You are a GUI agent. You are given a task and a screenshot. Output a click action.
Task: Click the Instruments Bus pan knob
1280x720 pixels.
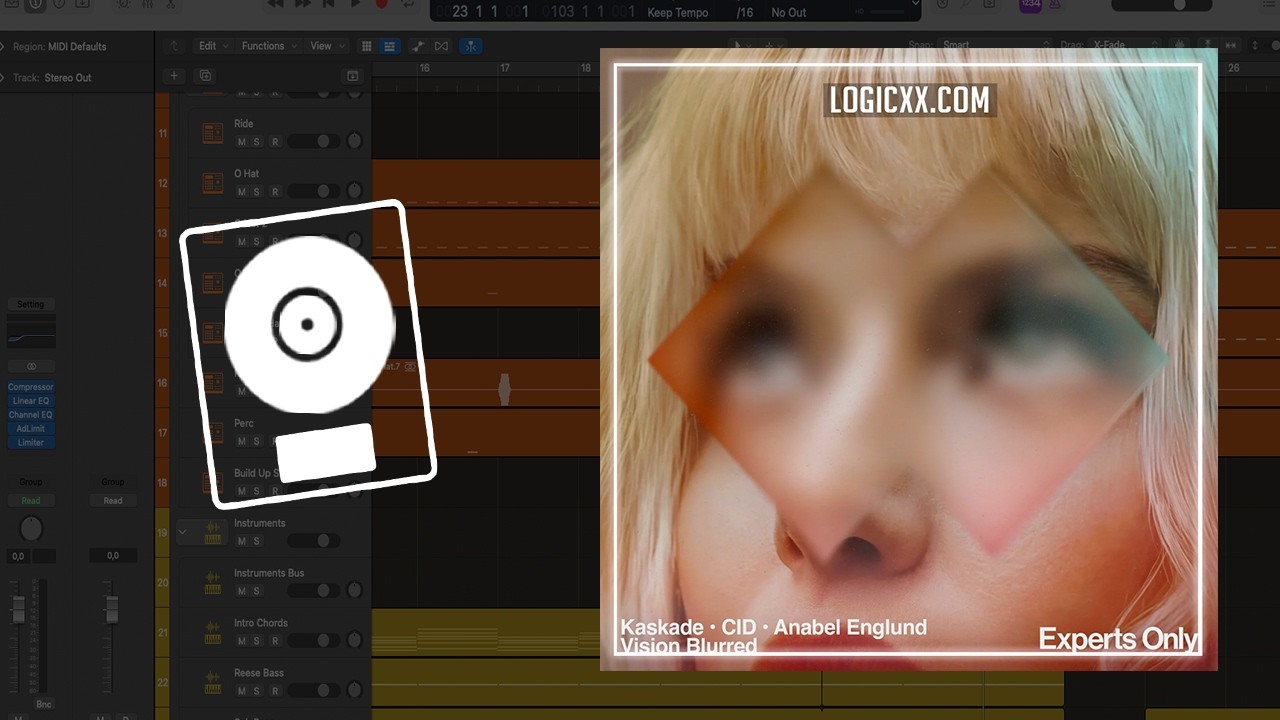point(354,591)
